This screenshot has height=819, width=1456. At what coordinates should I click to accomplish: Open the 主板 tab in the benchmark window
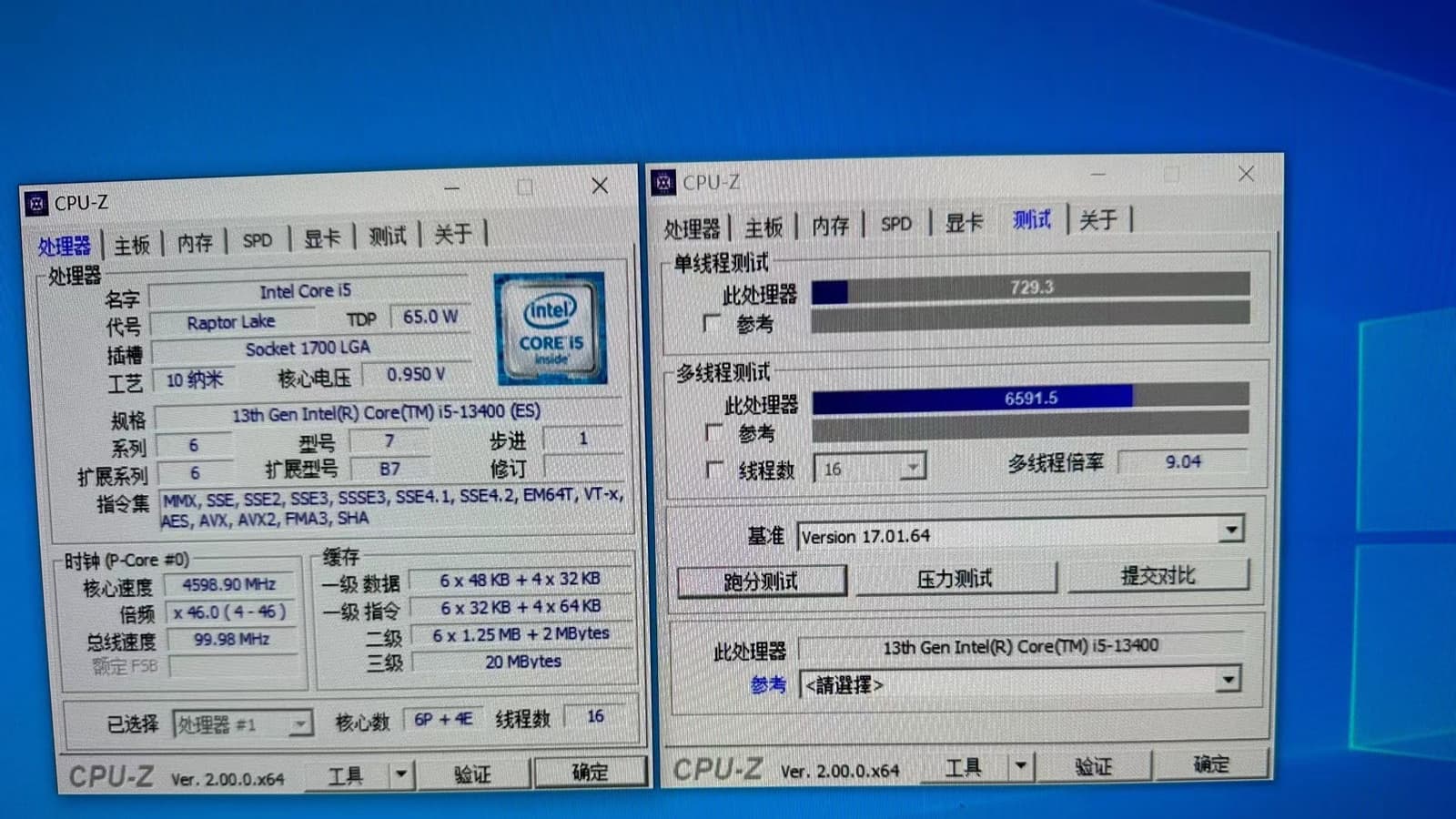tap(763, 227)
